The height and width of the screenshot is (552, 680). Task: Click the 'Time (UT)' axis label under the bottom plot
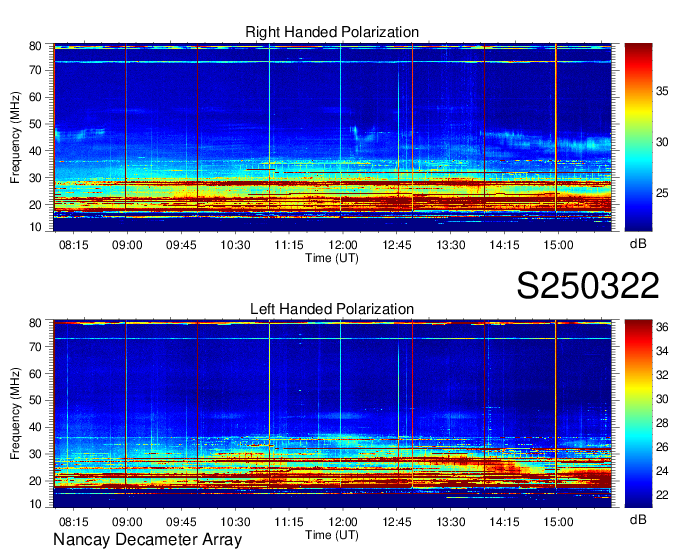[x=332, y=535]
